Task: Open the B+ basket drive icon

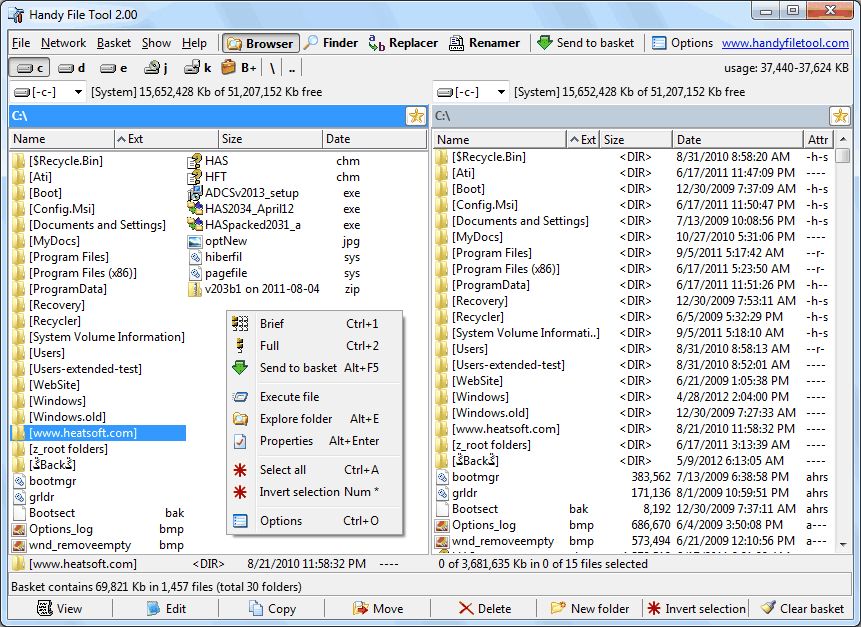Action: point(239,68)
